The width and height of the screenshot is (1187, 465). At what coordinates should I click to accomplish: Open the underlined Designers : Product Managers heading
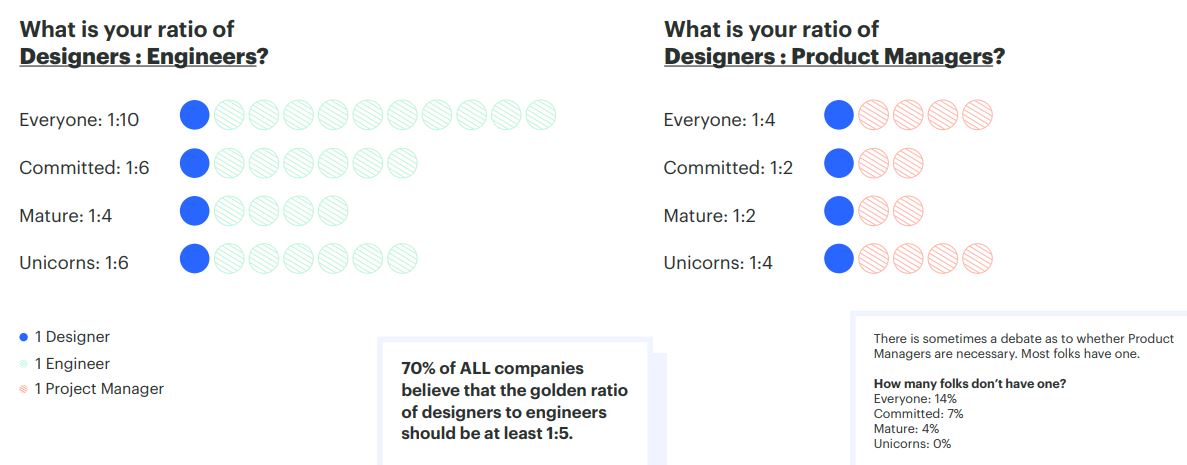(828, 56)
